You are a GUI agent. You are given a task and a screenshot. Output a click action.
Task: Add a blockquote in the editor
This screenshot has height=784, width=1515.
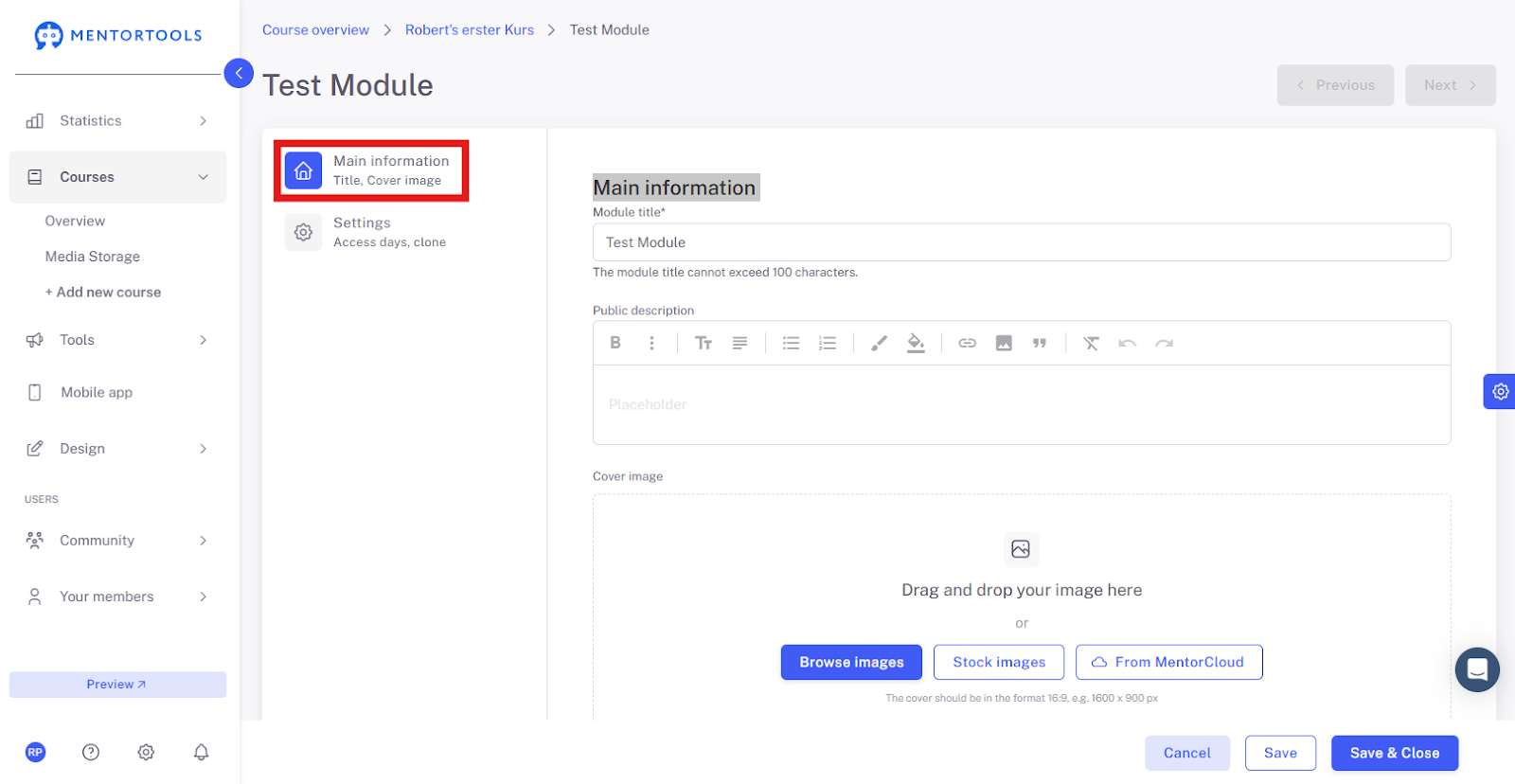1040,343
